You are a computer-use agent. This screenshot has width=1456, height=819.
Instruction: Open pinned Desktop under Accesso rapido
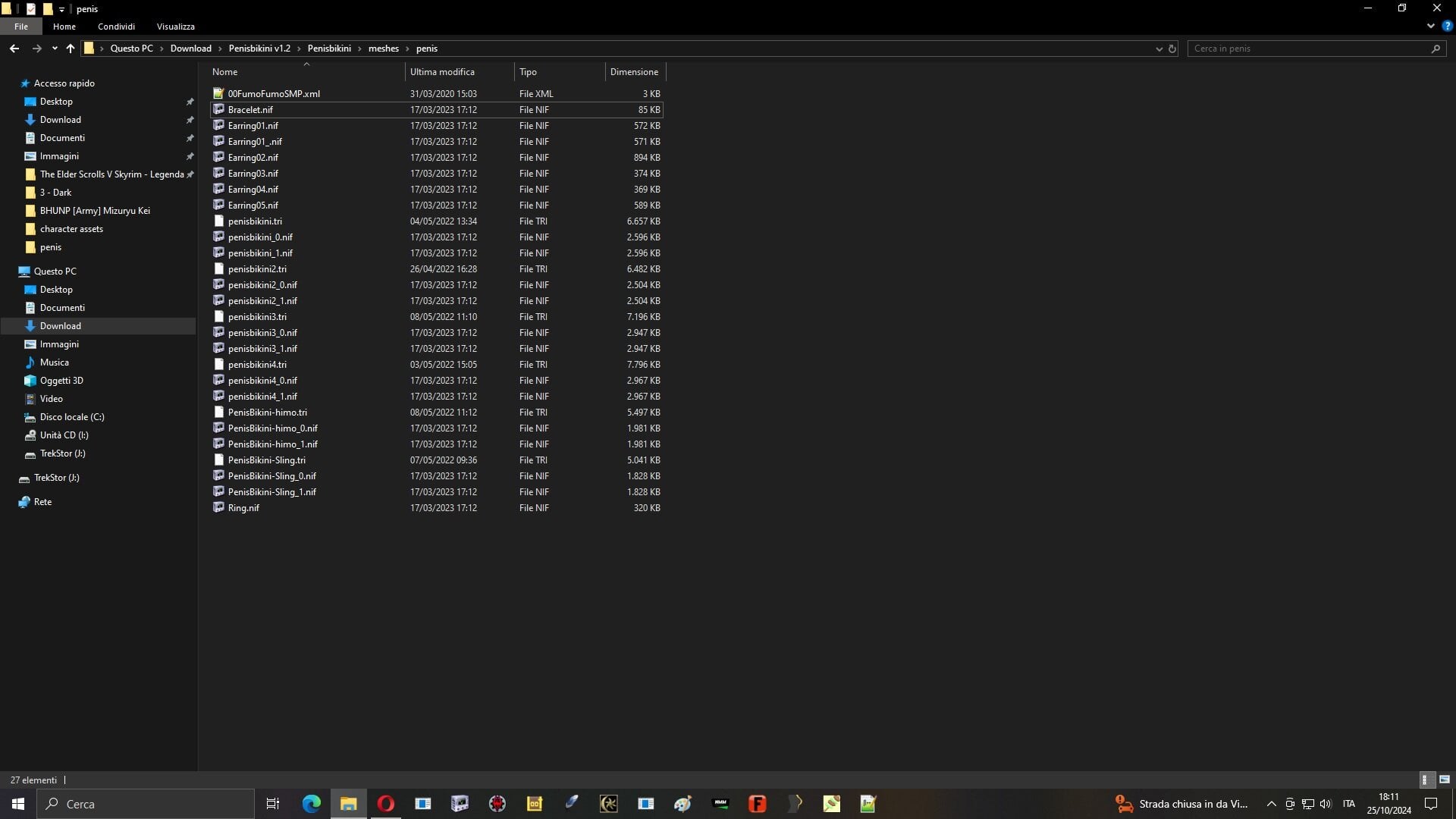click(x=56, y=102)
